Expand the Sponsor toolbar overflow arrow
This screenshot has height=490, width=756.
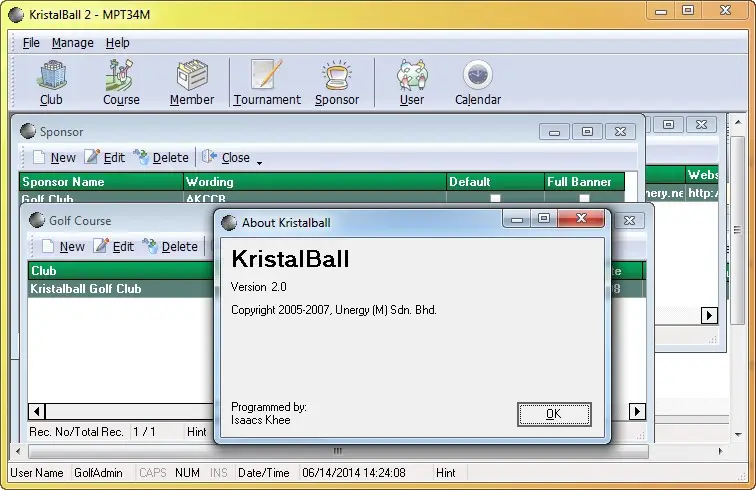[x=259, y=163]
